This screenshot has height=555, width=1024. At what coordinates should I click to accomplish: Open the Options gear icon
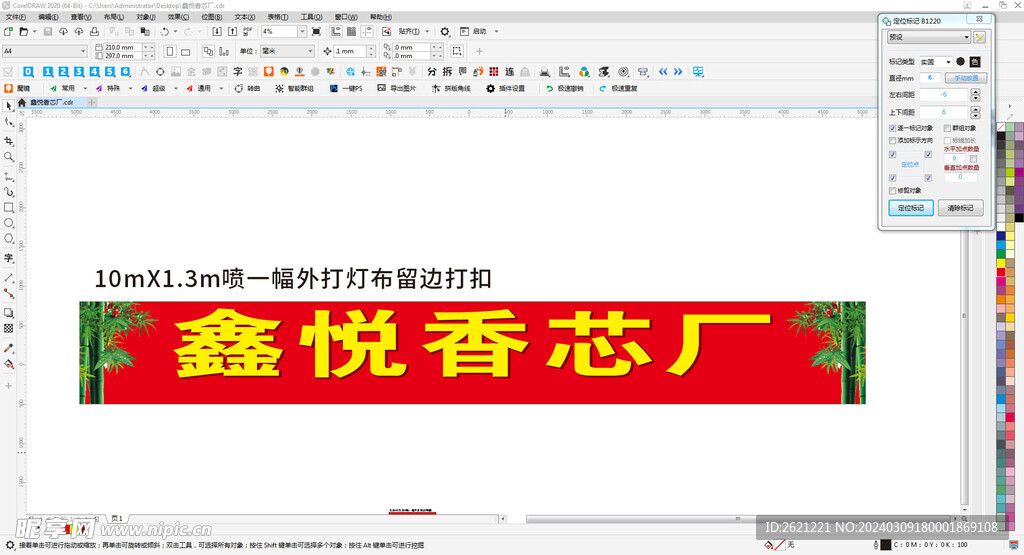(x=445, y=32)
